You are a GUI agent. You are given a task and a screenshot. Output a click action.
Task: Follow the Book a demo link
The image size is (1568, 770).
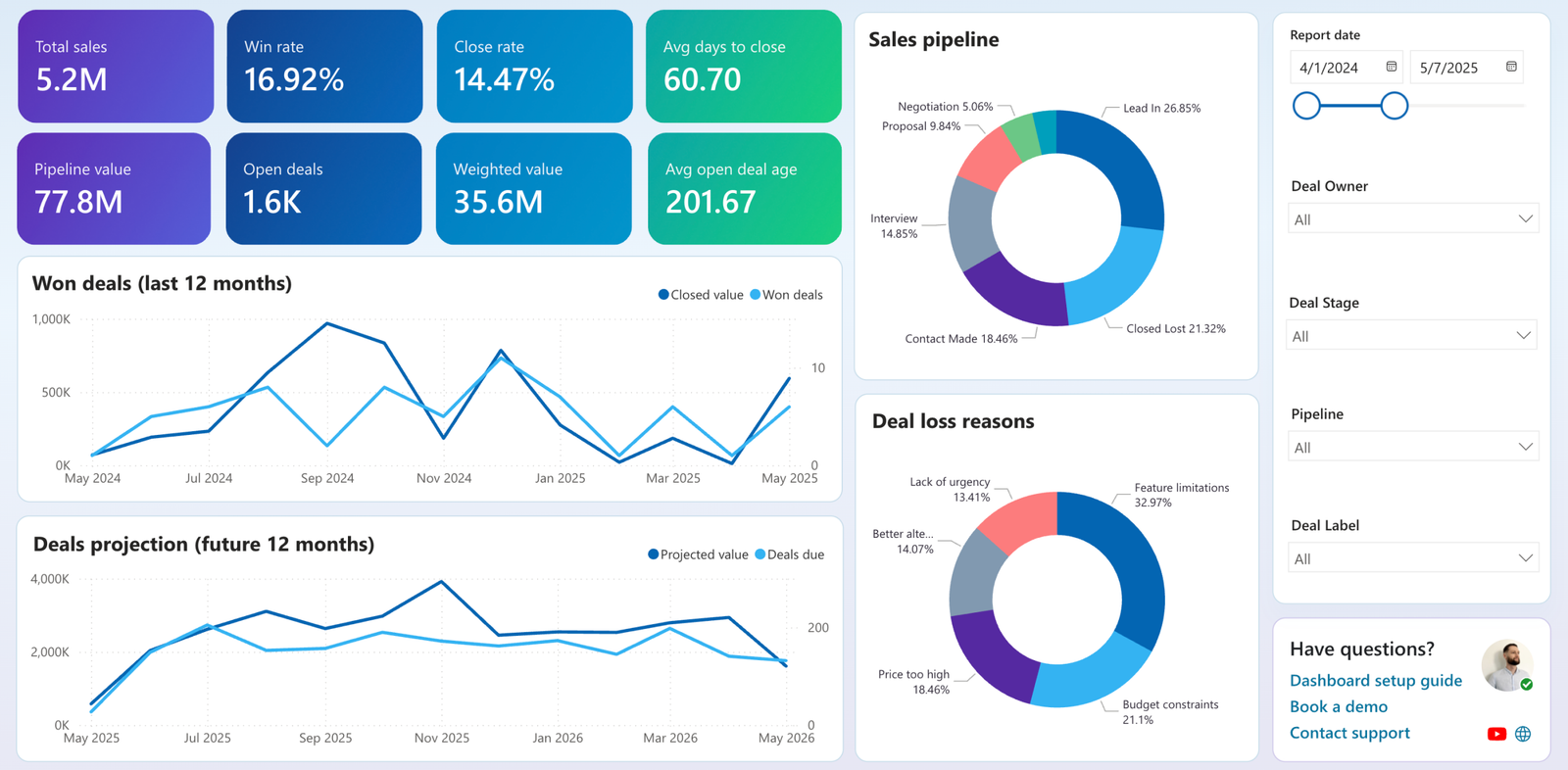pos(1339,706)
